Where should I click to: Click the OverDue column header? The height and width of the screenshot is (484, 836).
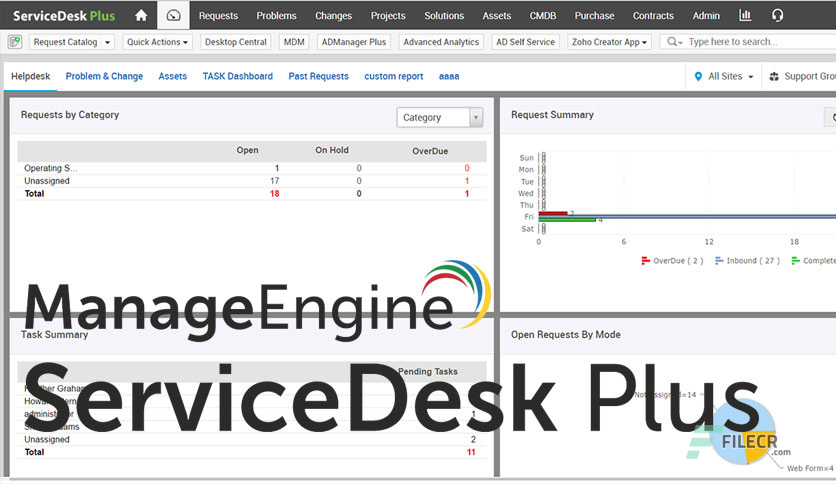[x=430, y=151]
